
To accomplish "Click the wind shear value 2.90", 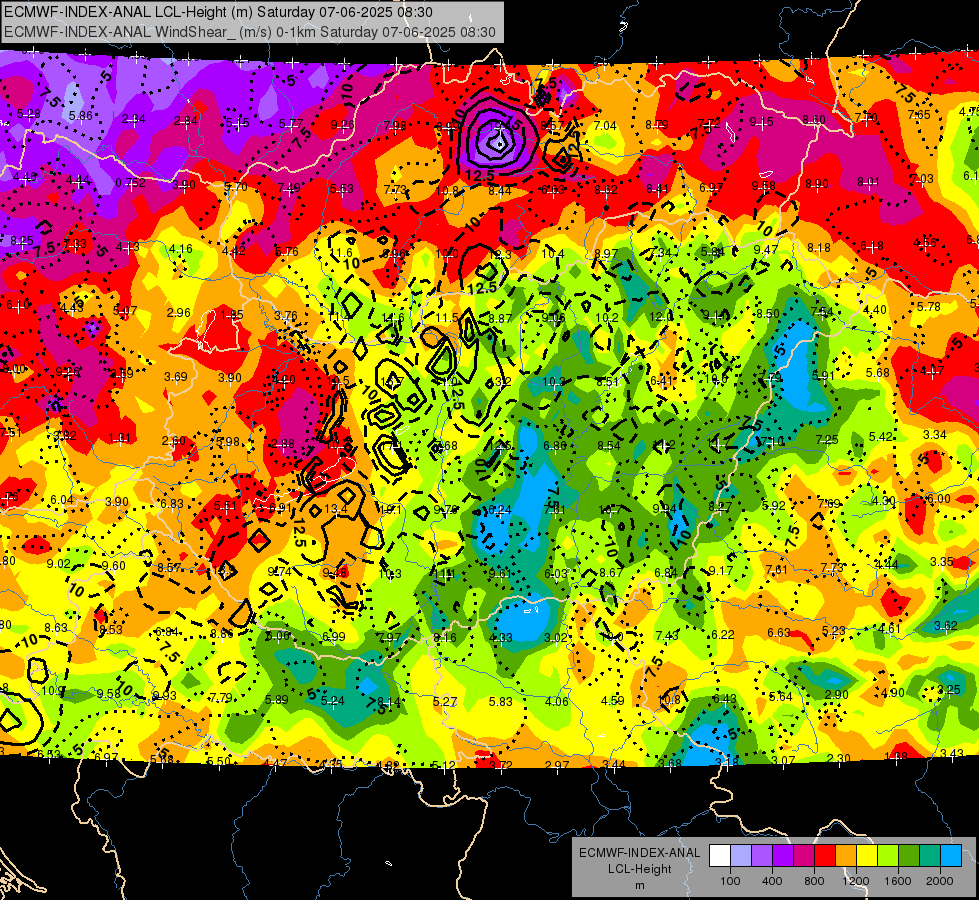I will pyautogui.click(x=837, y=695).
